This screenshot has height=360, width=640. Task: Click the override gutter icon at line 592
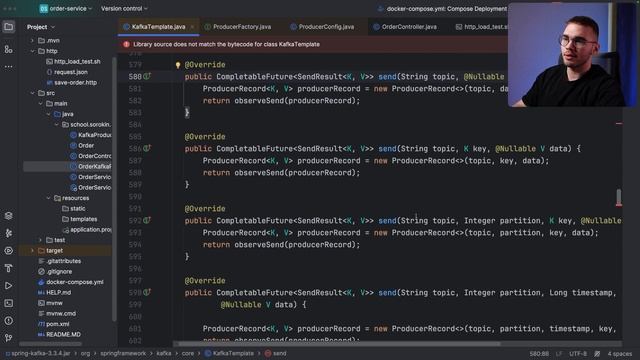[147, 220]
